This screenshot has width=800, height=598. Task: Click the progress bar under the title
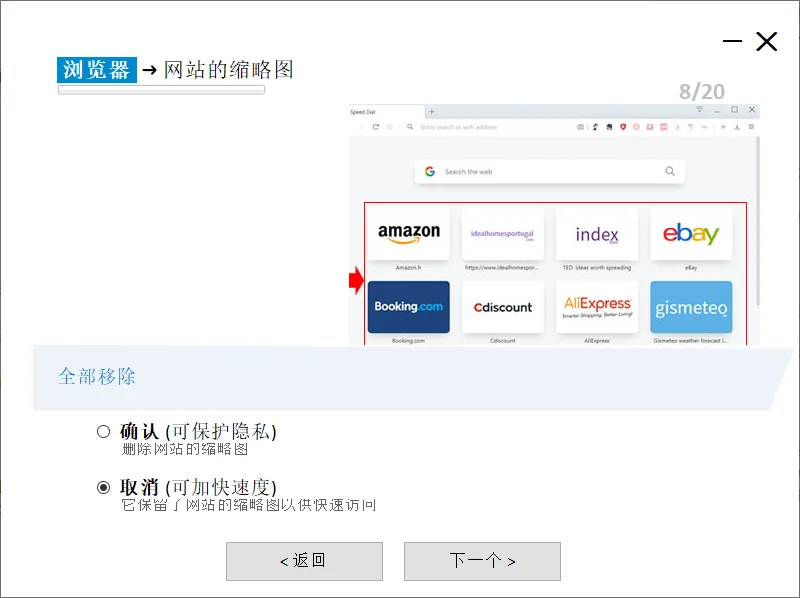(161, 90)
